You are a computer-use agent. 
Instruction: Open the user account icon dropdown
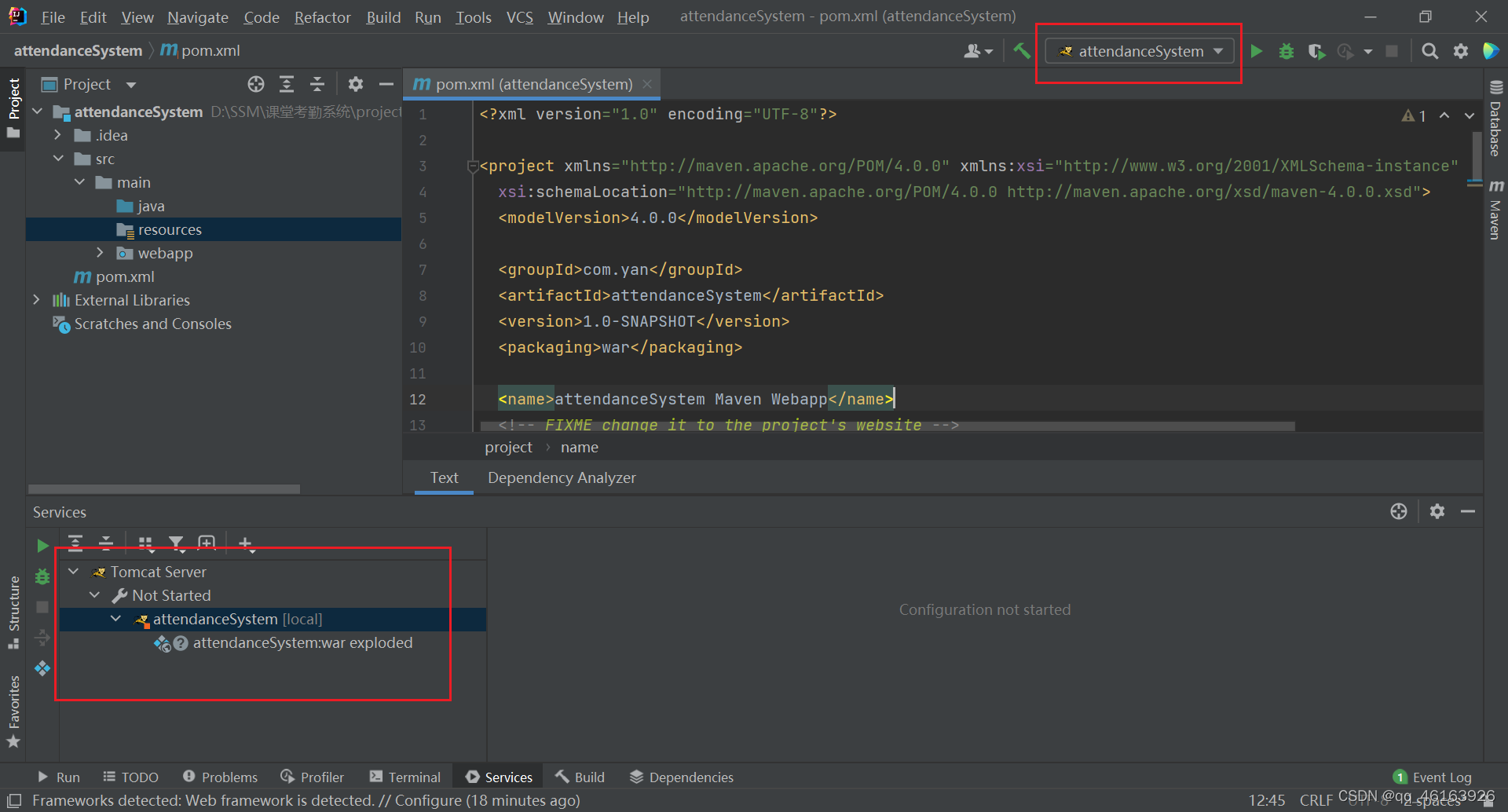pos(979,51)
